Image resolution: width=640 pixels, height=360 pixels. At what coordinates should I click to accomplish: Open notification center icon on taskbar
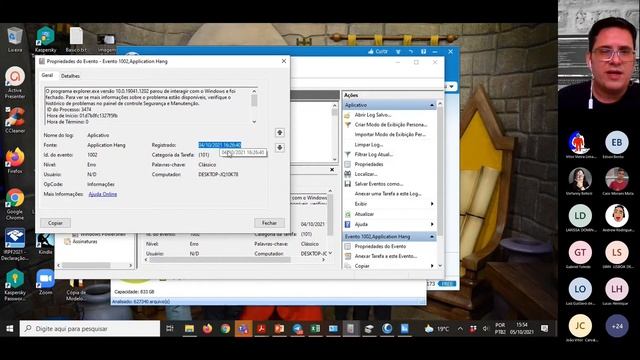tap(544, 329)
